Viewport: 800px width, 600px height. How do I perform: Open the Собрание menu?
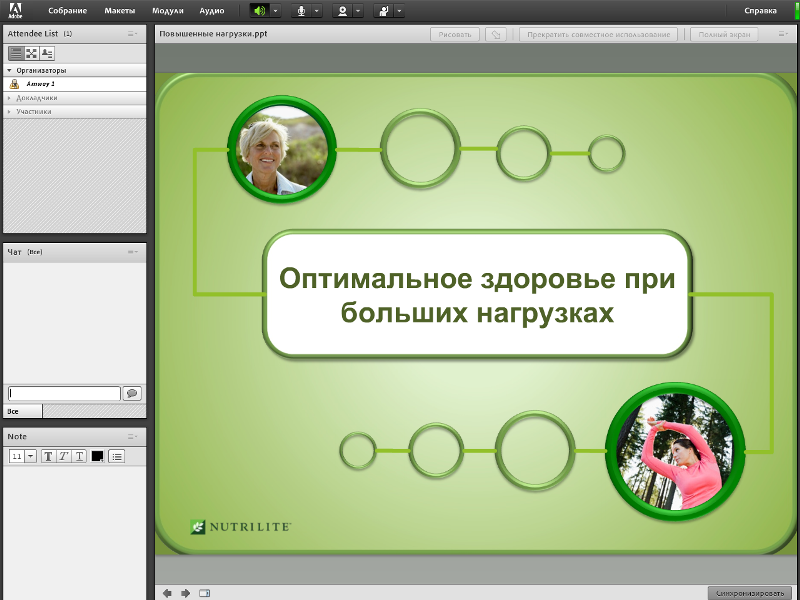[x=68, y=11]
